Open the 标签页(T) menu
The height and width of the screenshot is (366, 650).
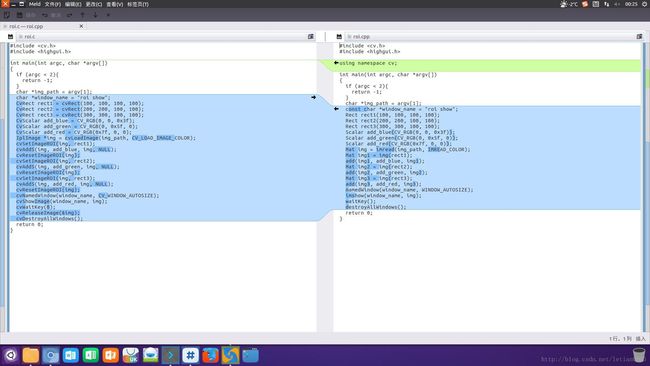(138, 4)
